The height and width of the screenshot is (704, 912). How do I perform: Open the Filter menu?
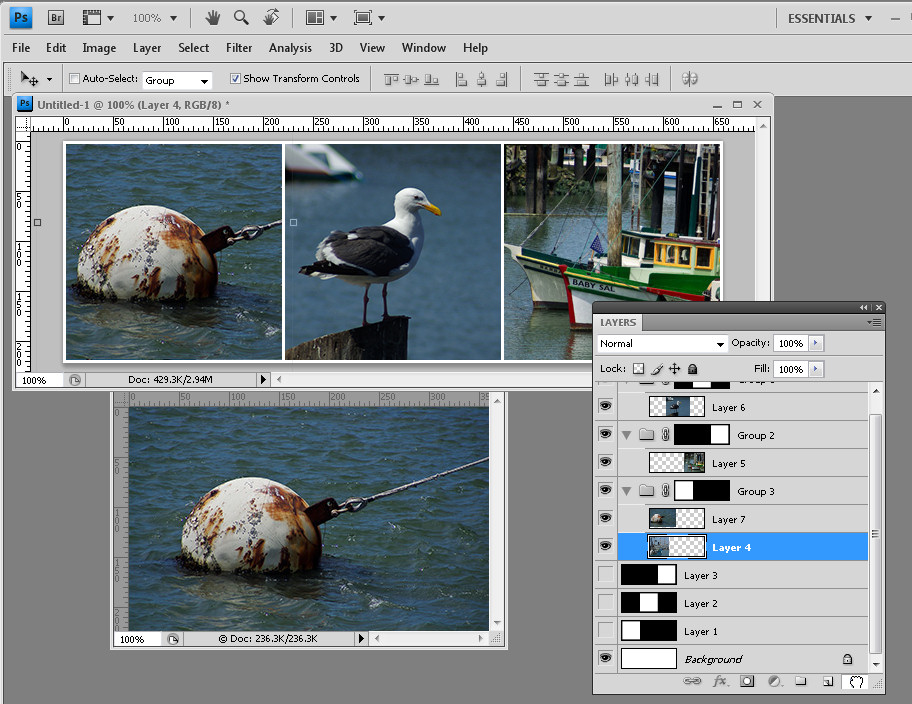[239, 48]
